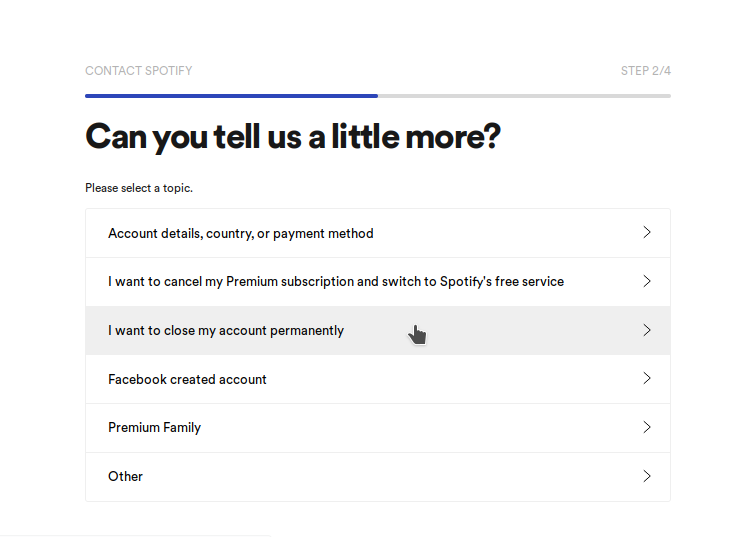
Task: Click the Contact Spotify header label
Action: [x=139, y=71]
